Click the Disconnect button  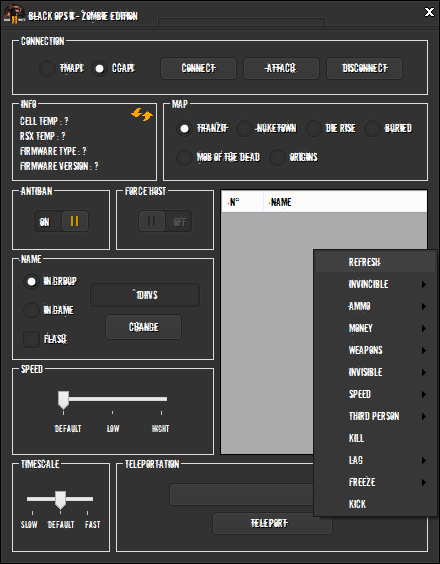(364, 68)
